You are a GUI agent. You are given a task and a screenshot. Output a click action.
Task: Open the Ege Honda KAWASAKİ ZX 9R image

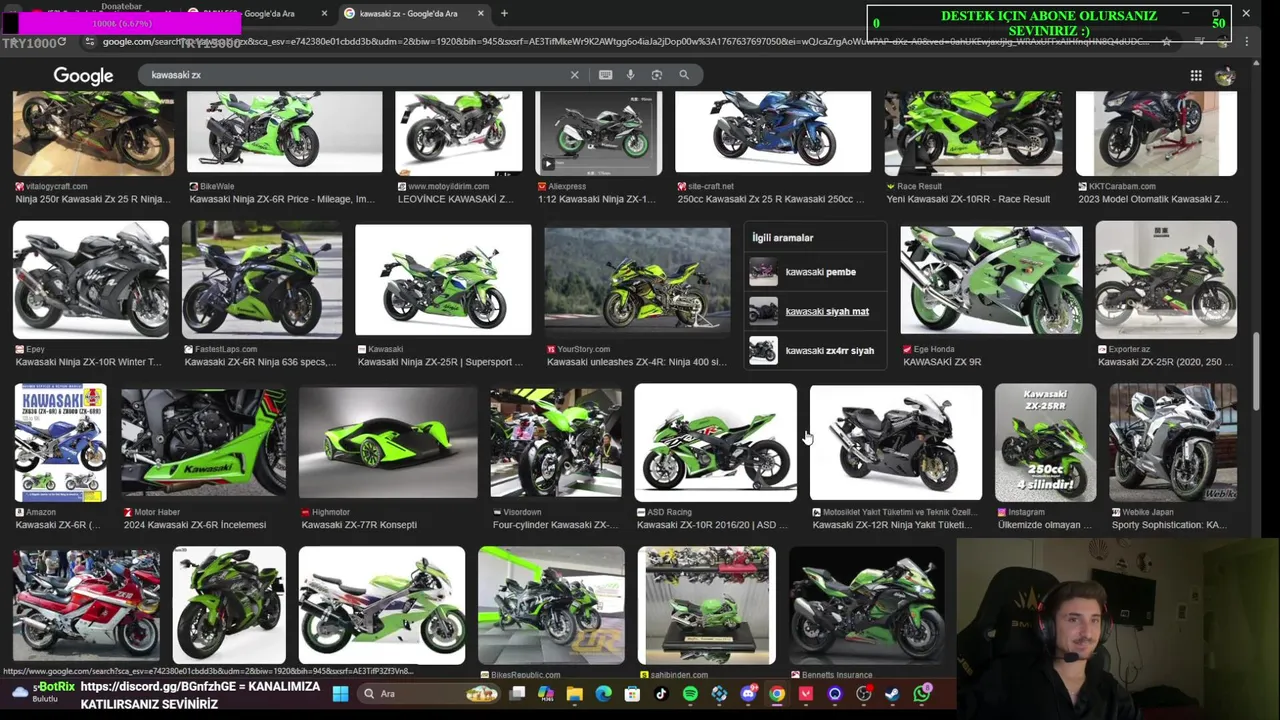[991, 279]
